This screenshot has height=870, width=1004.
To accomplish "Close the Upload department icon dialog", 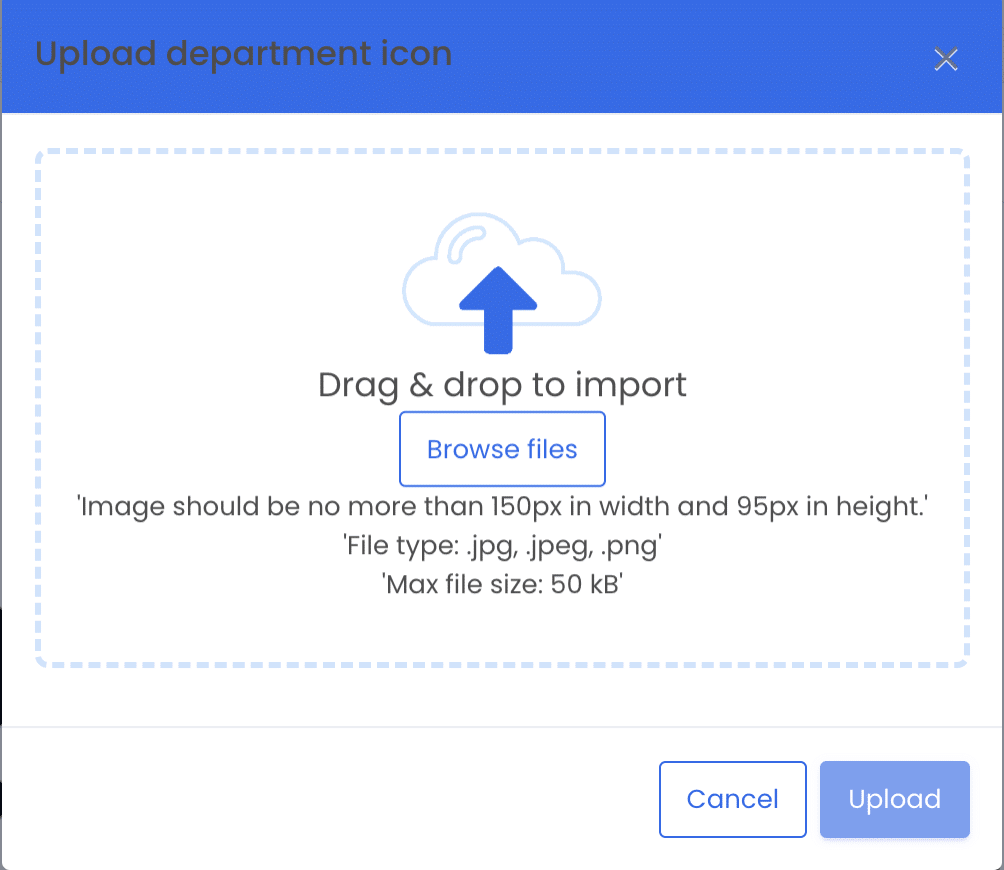I will 946,60.
